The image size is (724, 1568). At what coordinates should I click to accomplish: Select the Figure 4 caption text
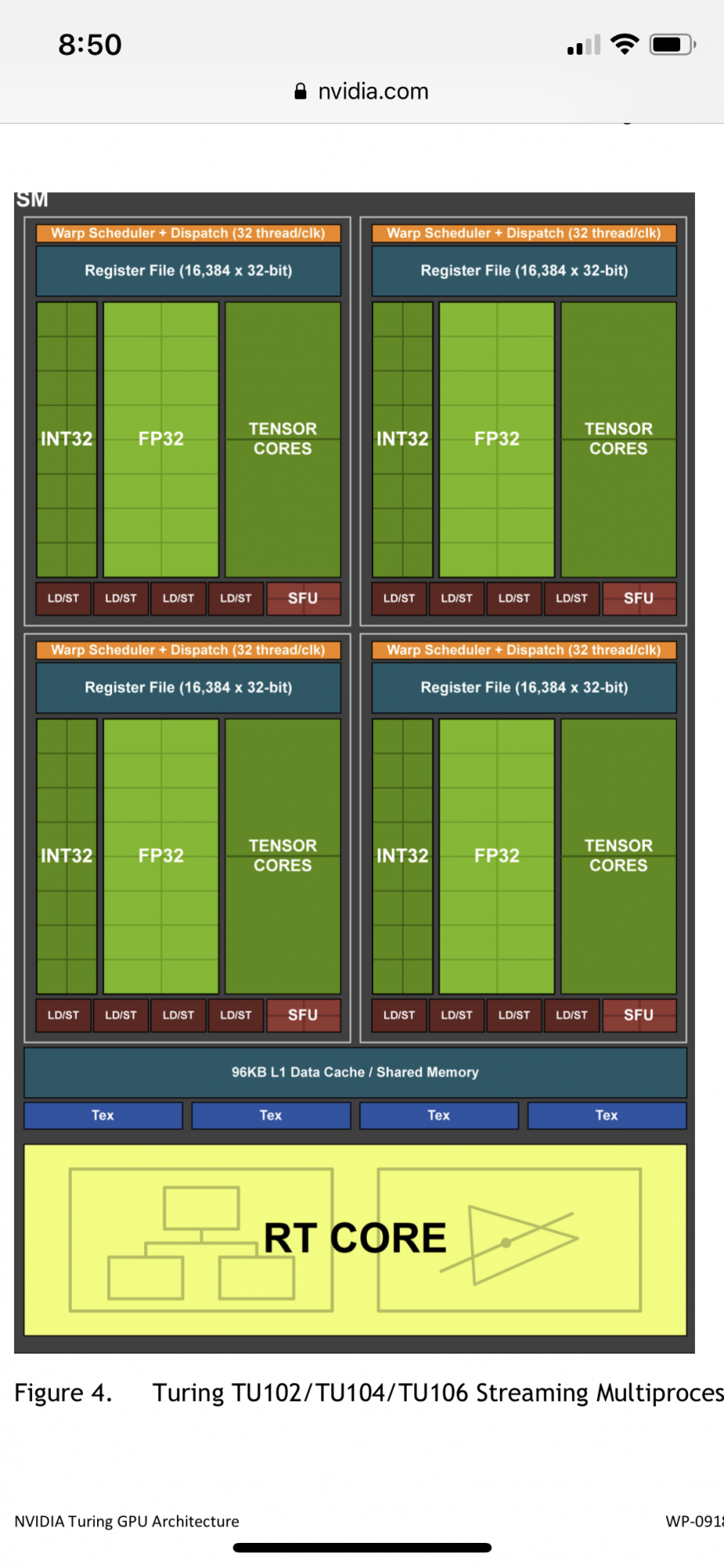click(x=369, y=1393)
